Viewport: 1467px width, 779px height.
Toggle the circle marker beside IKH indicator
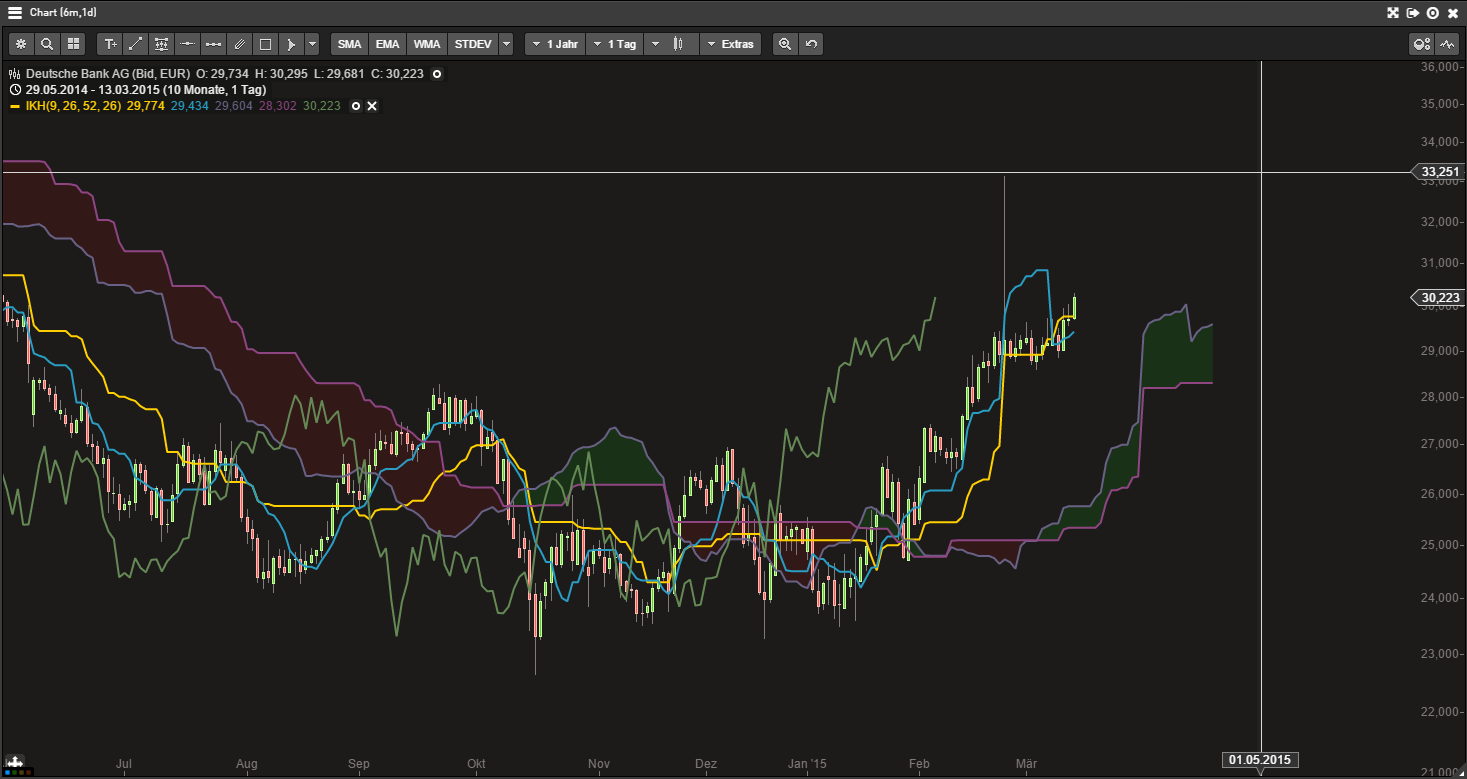click(x=356, y=106)
